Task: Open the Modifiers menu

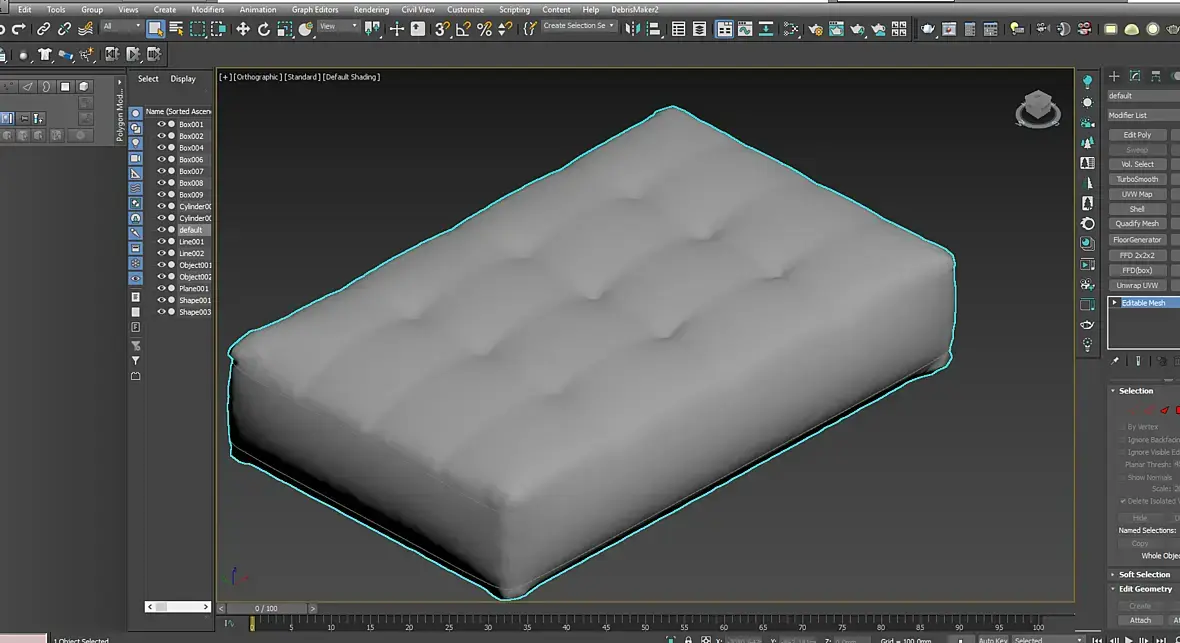Action: (208, 10)
